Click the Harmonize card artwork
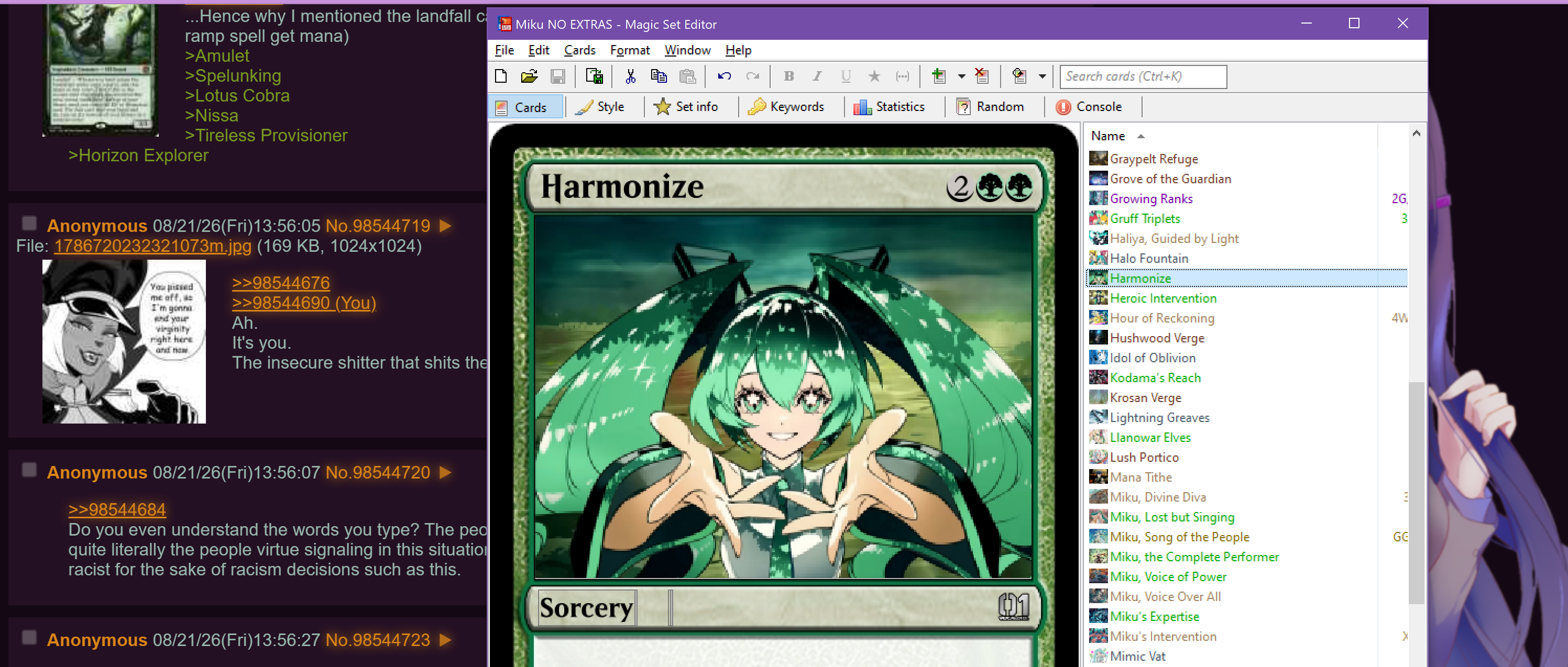The image size is (1568, 667). tap(783, 396)
